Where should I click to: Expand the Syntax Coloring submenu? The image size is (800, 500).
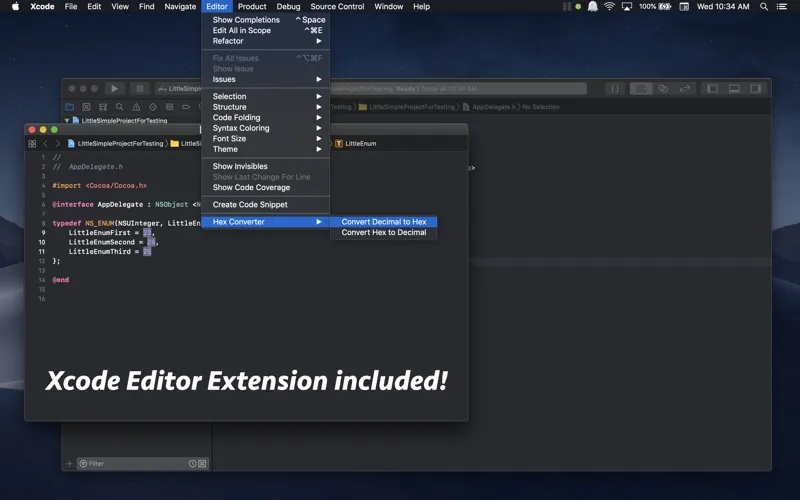pos(266,128)
